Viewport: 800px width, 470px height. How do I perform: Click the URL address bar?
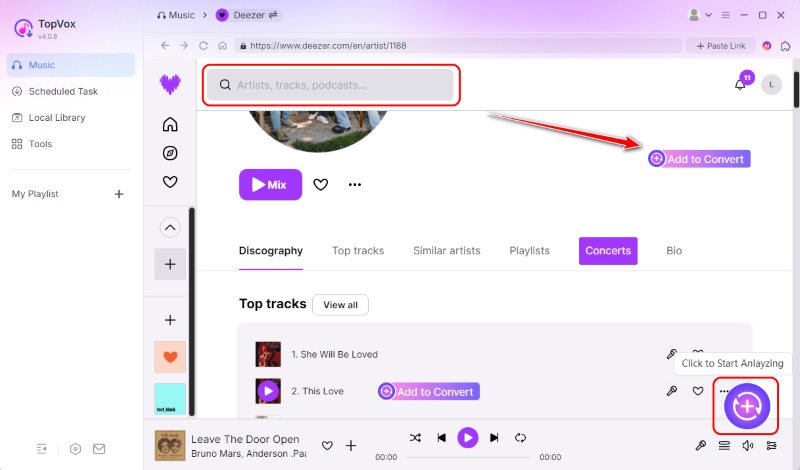[x=458, y=45]
